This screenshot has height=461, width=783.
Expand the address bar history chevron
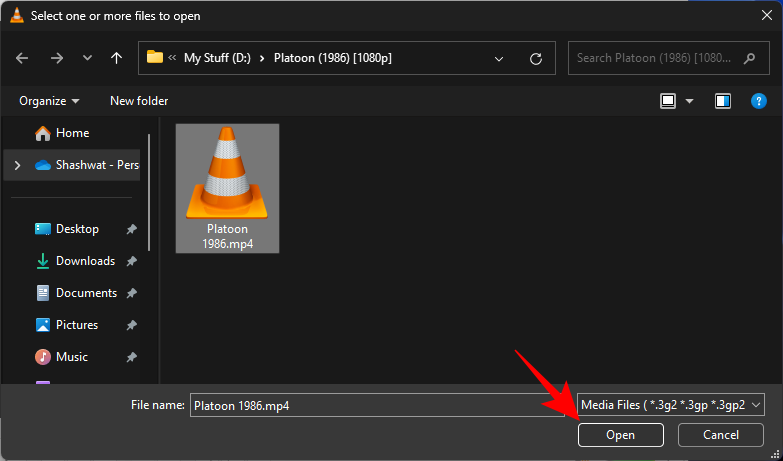498,59
